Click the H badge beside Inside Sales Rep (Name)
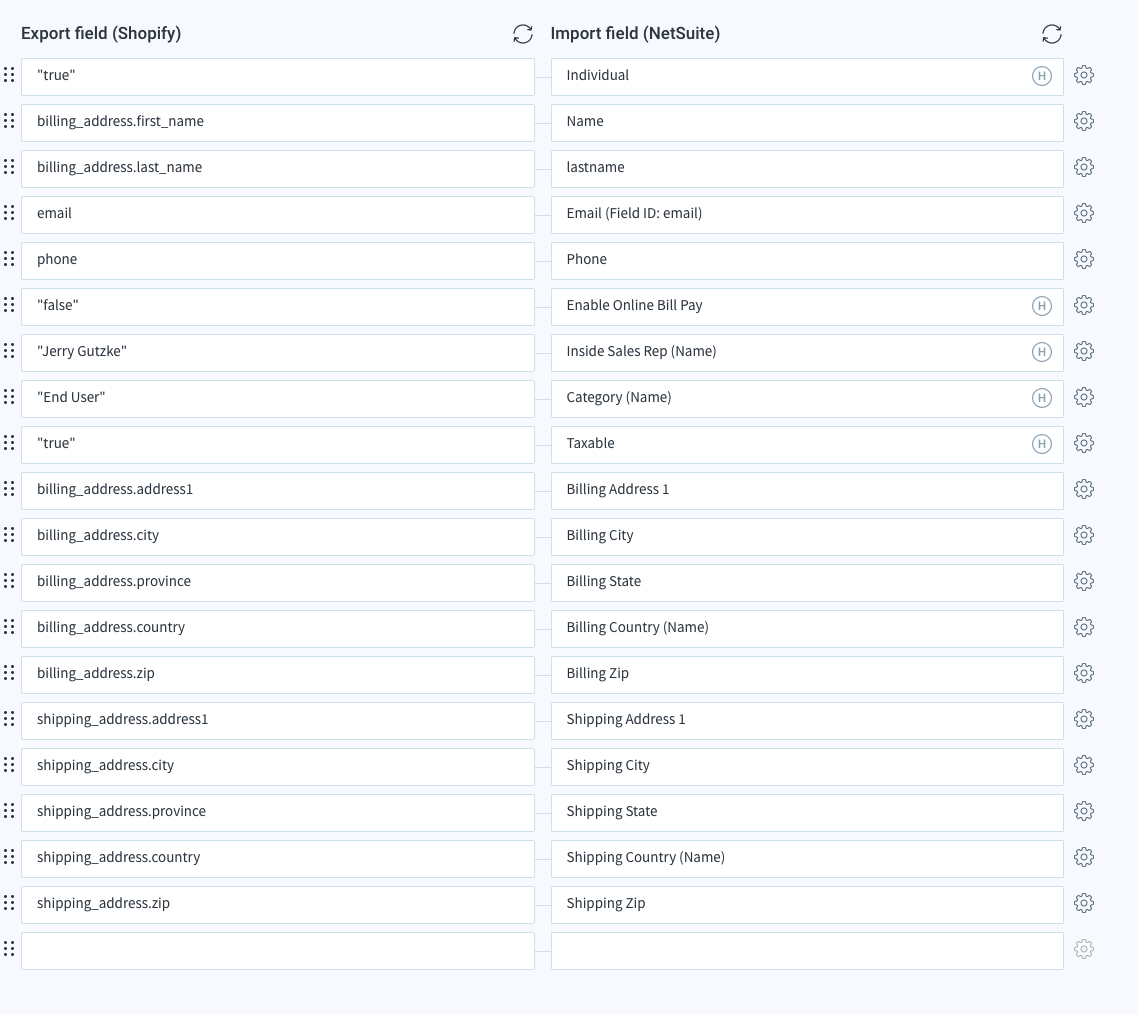The image size is (1137, 1014). 1041,351
